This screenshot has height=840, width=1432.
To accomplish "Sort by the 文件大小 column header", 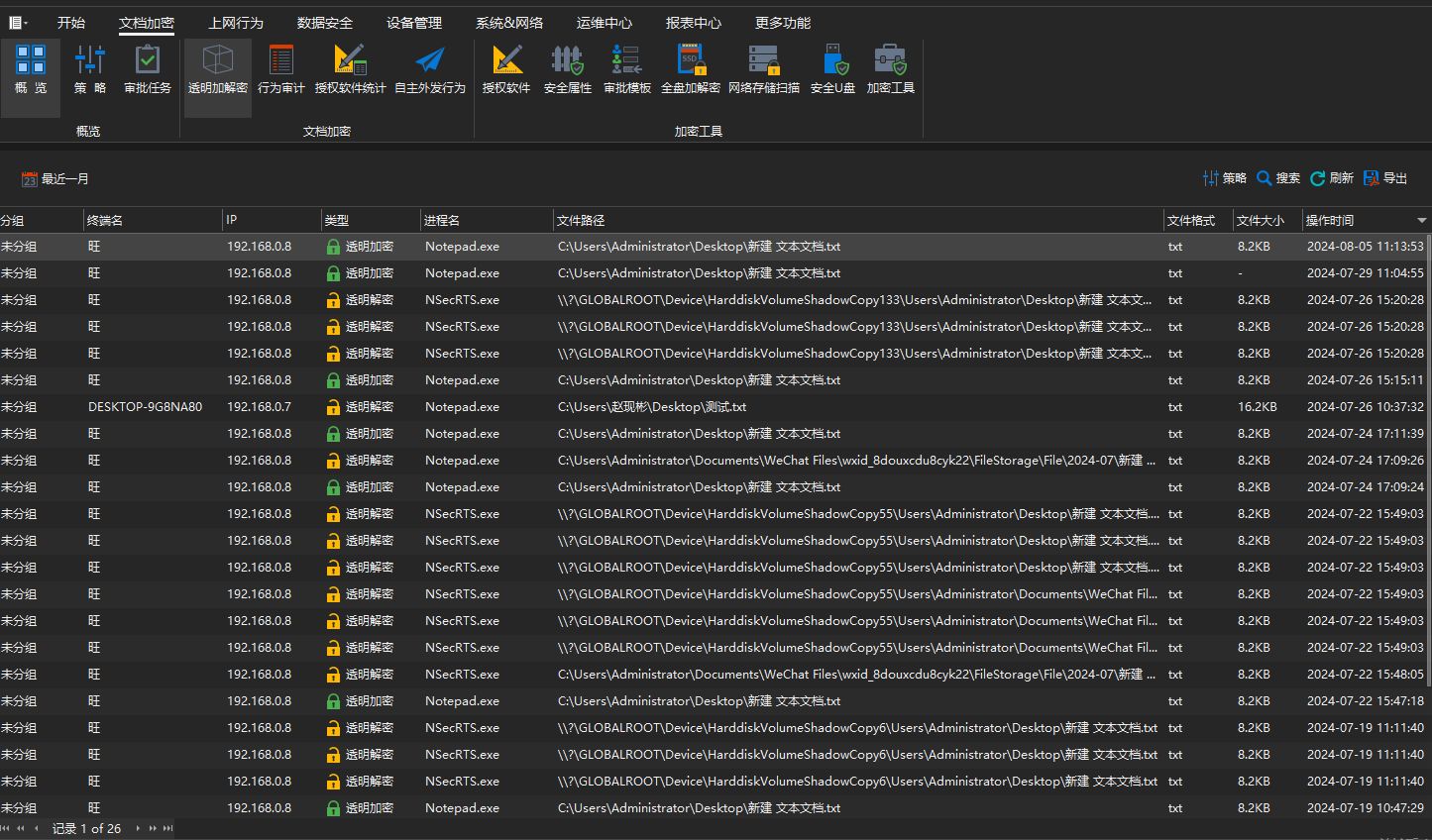I will click(x=1267, y=220).
